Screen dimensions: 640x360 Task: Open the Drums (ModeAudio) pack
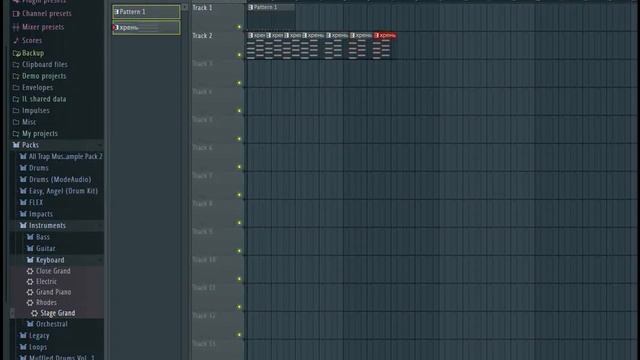pyautogui.click(x=55, y=179)
